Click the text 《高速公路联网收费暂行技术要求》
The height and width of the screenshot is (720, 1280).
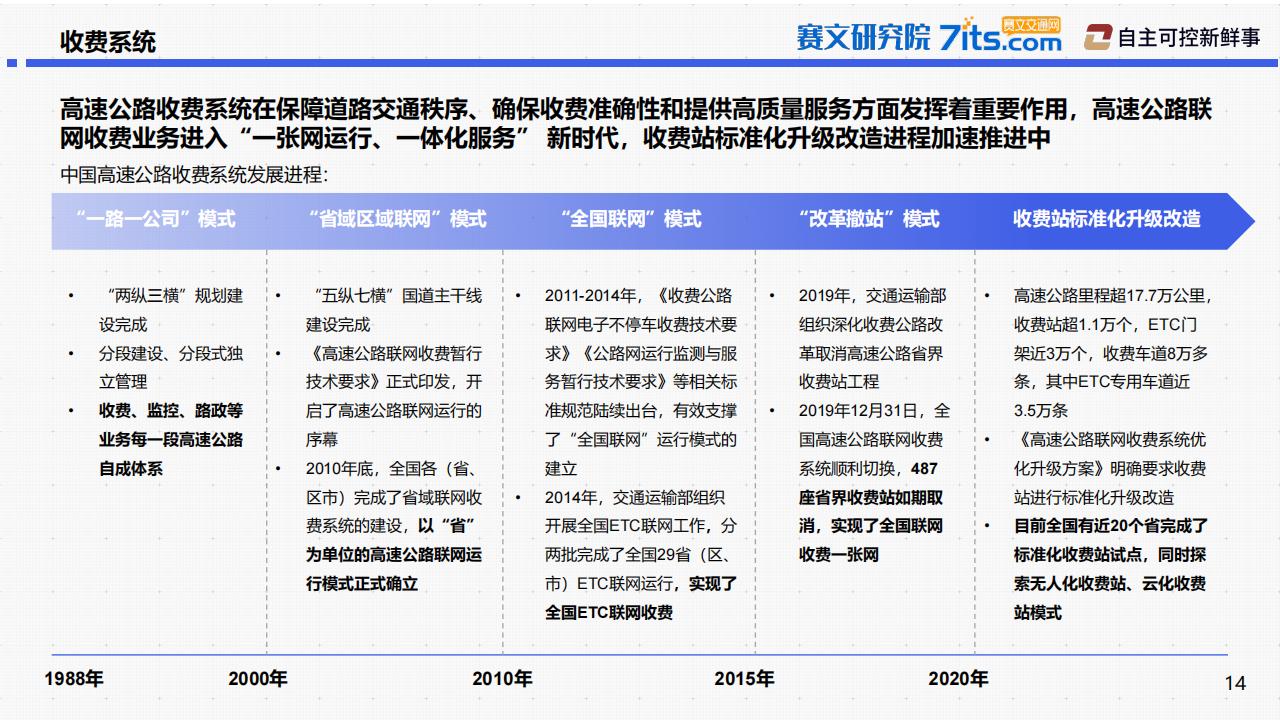point(394,368)
